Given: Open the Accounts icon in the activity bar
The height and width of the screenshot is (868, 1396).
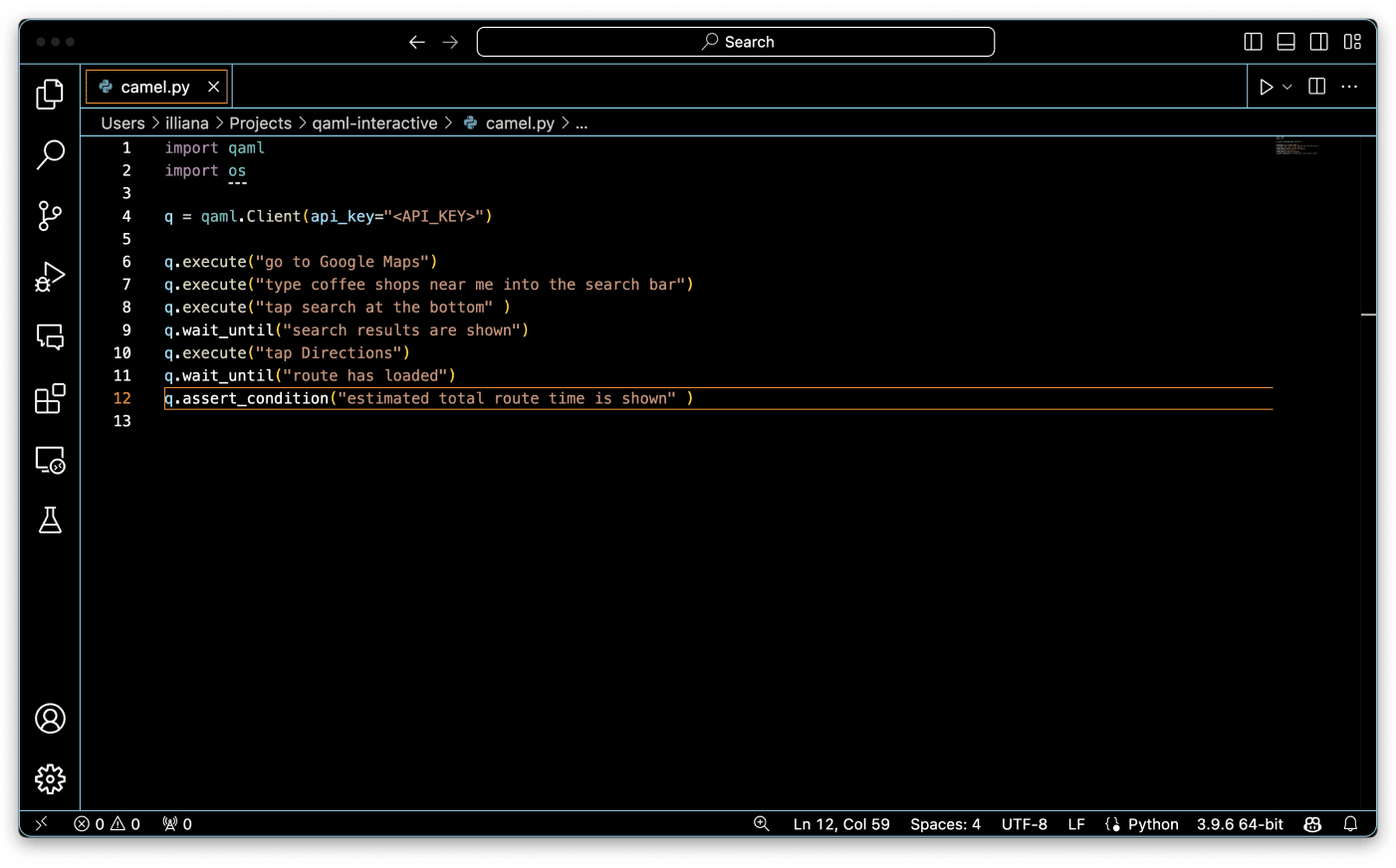Looking at the screenshot, I should [x=50, y=718].
